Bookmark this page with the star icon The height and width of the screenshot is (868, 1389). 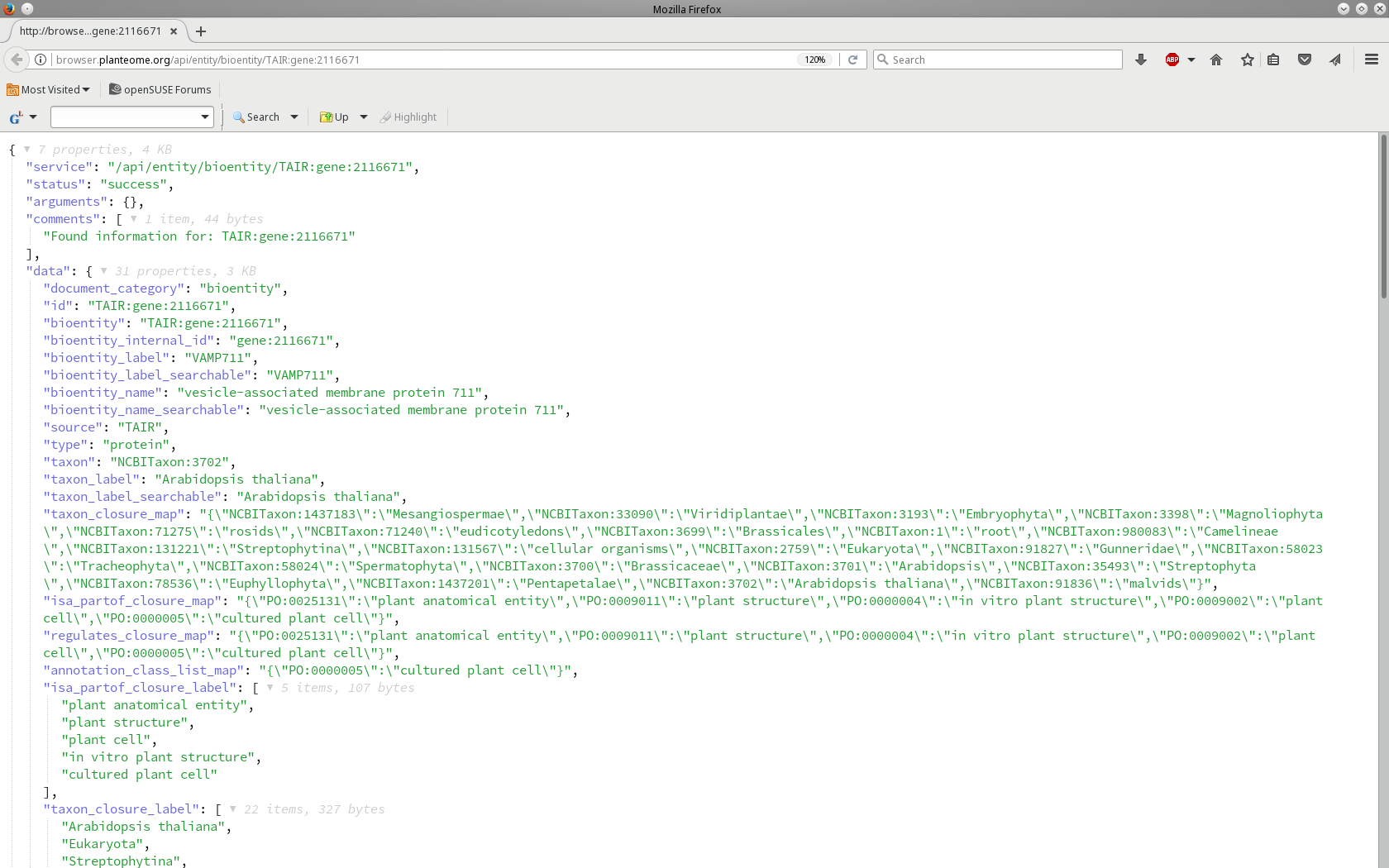(1247, 60)
